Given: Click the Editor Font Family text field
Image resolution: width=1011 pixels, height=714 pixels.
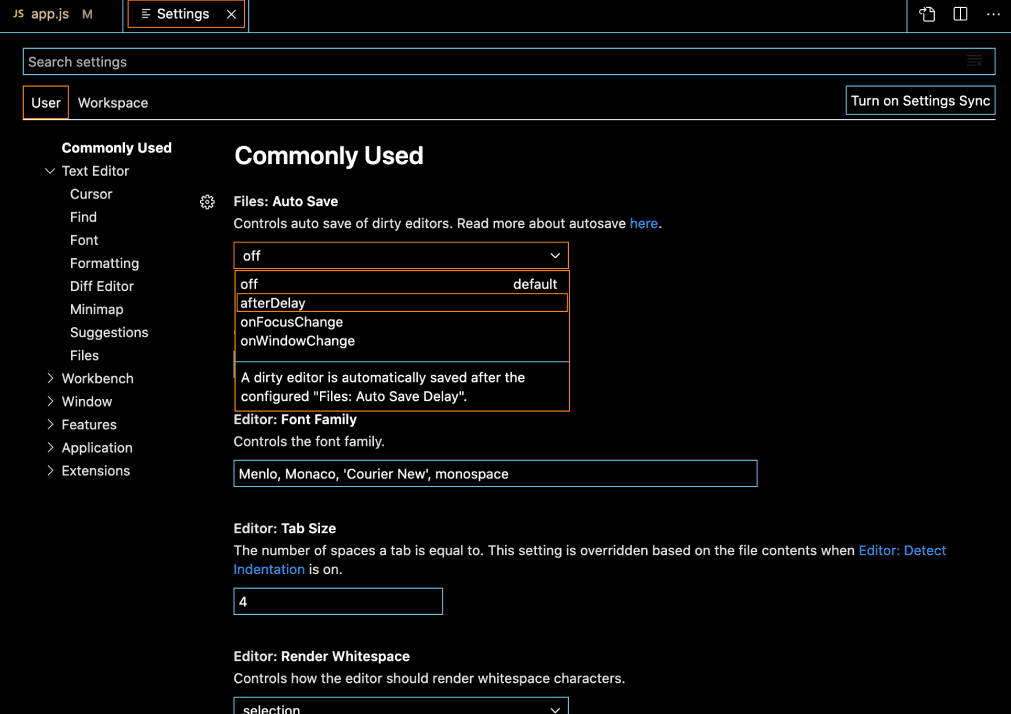Looking at the screenshot, I should 495,474.
